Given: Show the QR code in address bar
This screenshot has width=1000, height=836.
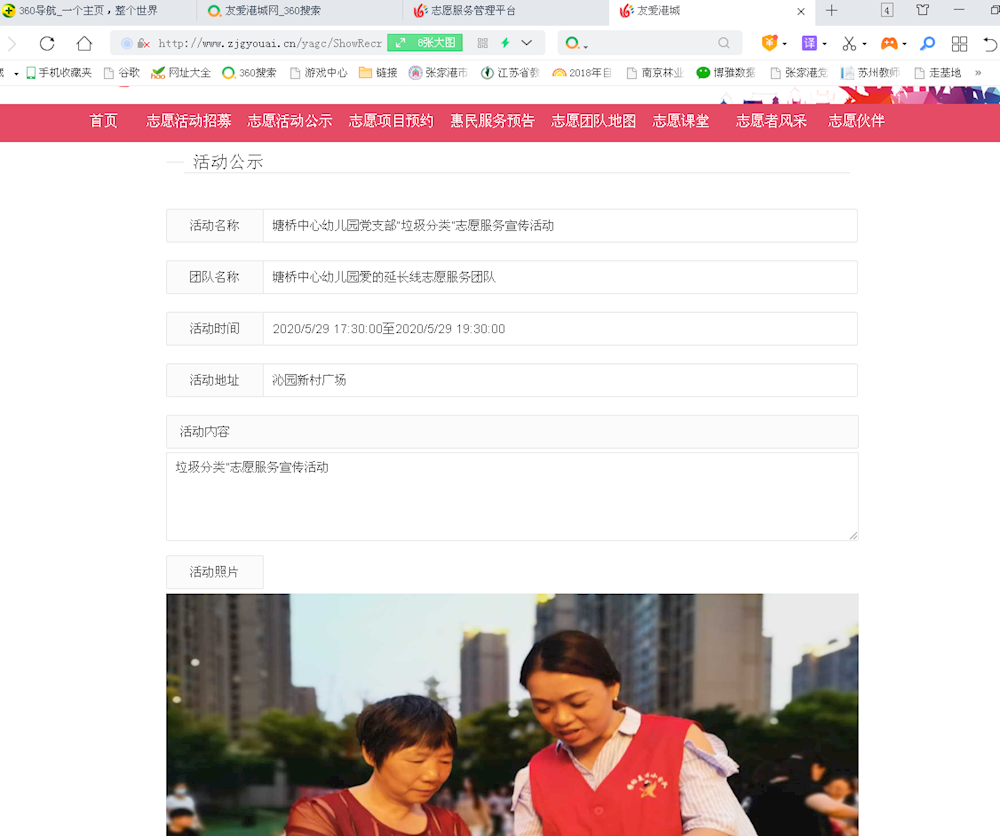Looking at the screenshot, I should click(x=483, y=44).
